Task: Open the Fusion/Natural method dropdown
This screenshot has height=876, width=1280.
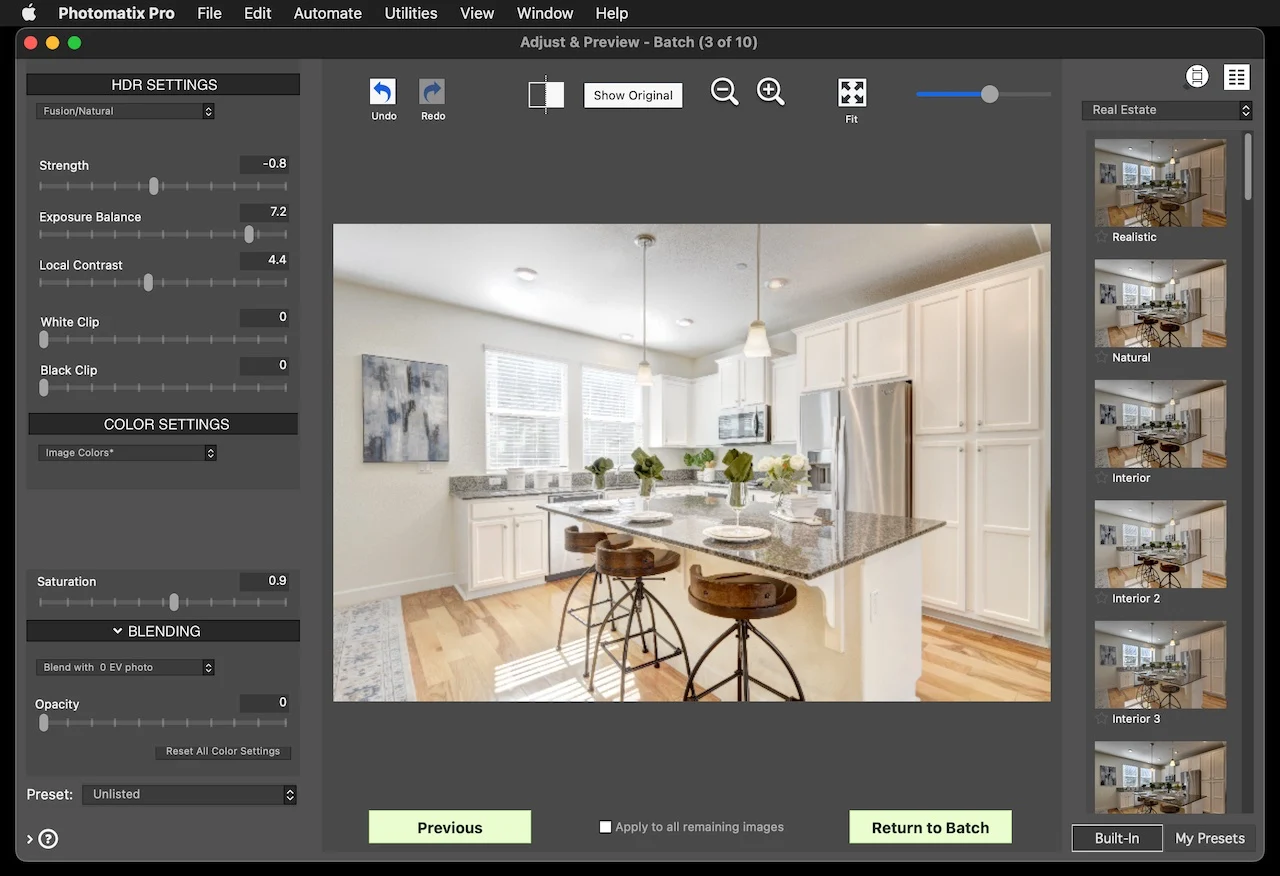Action: pos(126,111)
